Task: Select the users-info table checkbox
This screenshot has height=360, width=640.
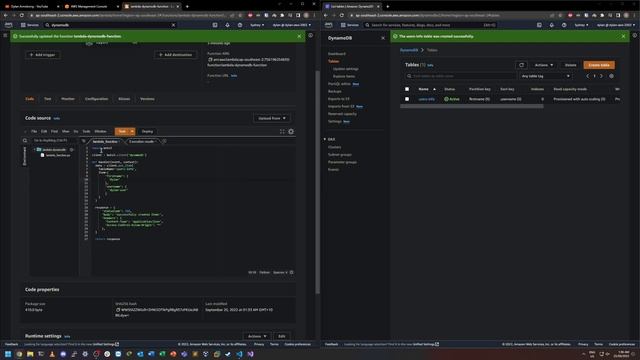Action: 407,99
